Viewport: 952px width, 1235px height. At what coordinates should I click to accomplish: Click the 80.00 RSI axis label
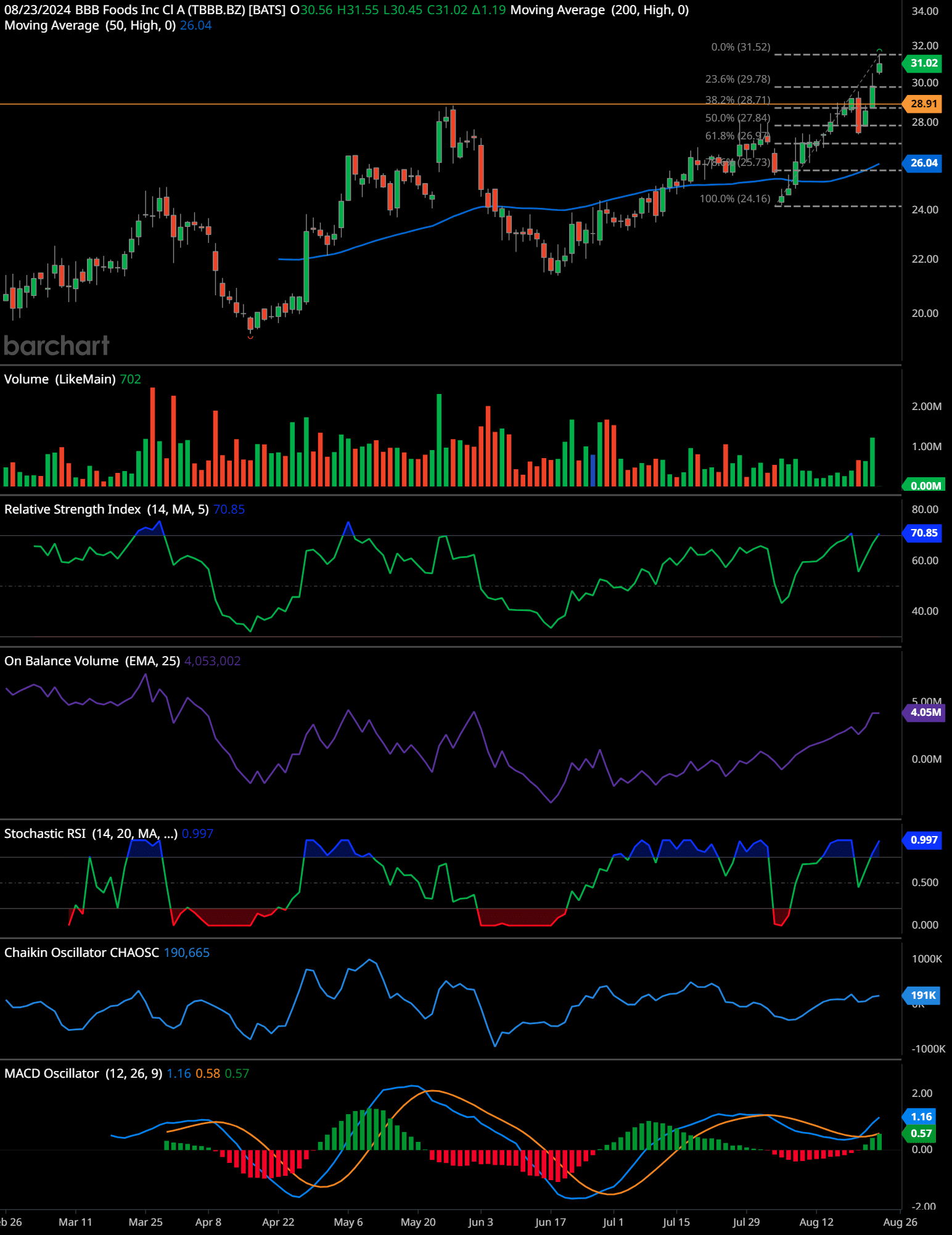pyautogui.click(x=925, y=509)
